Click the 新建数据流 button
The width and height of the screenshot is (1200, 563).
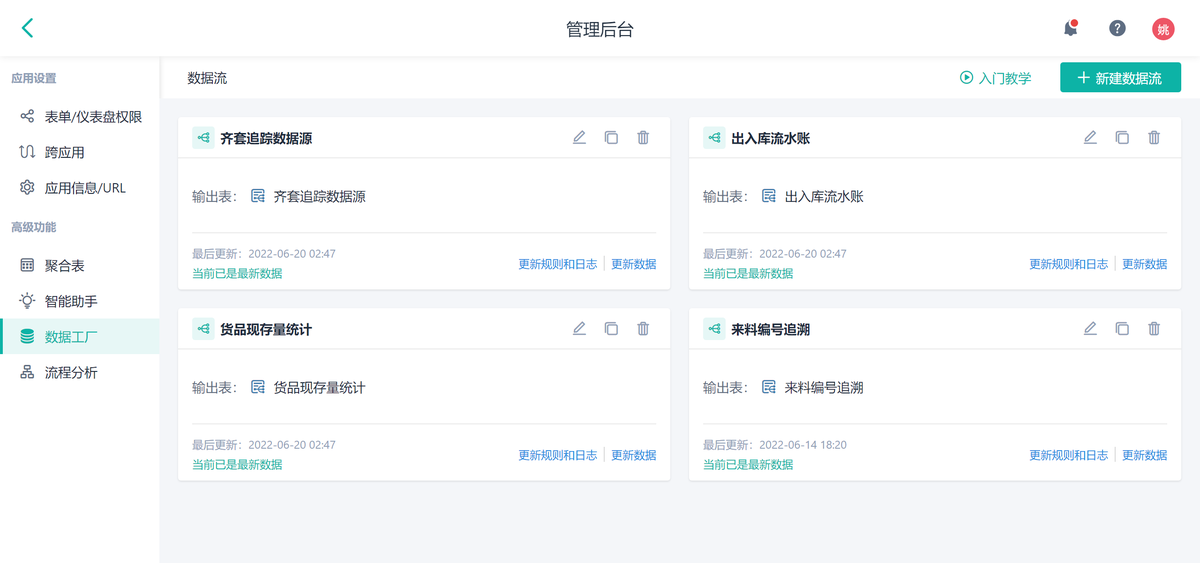click(x=1120, y=78)
